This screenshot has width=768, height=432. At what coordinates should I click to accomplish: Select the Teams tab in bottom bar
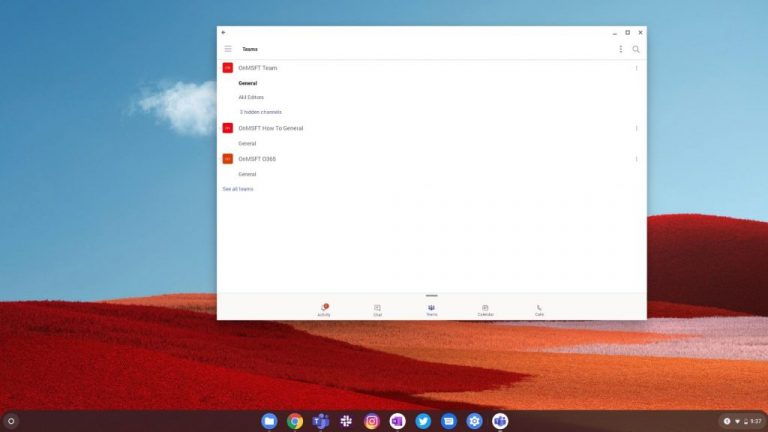(432, 310)
